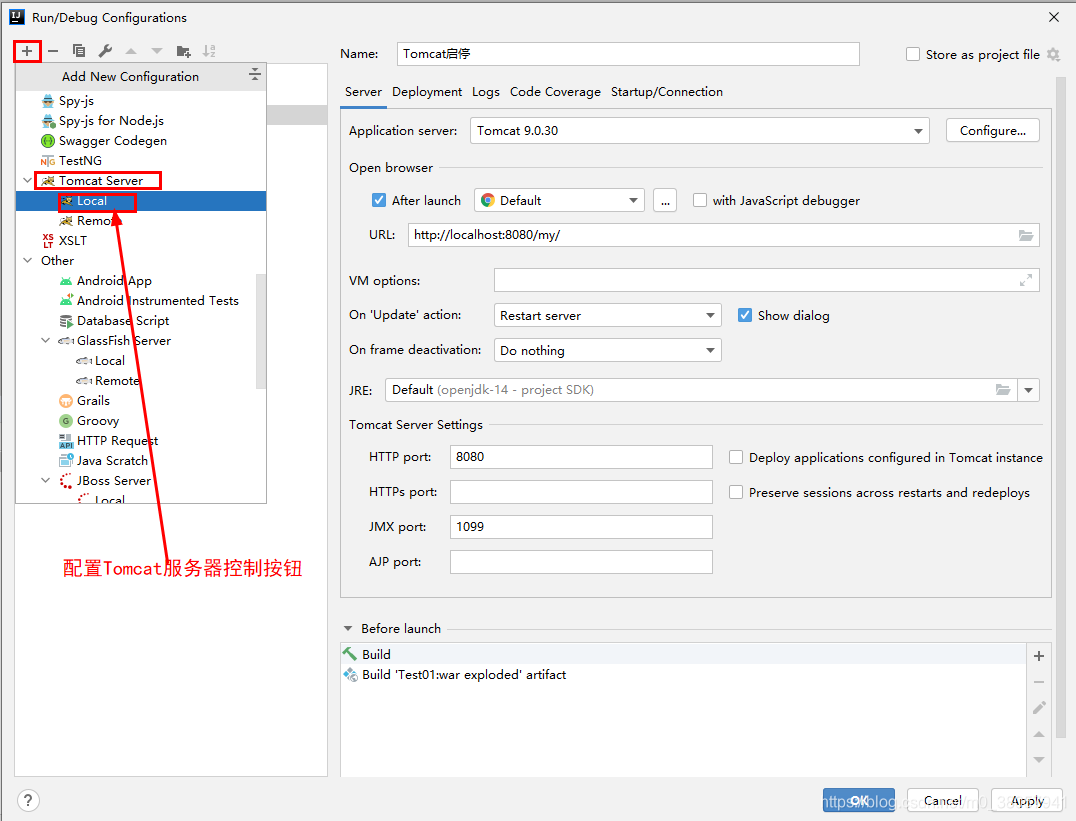Open the JRE dropdown arrow
This screenshot has width=1076, height=821.
click(1029, 390)
